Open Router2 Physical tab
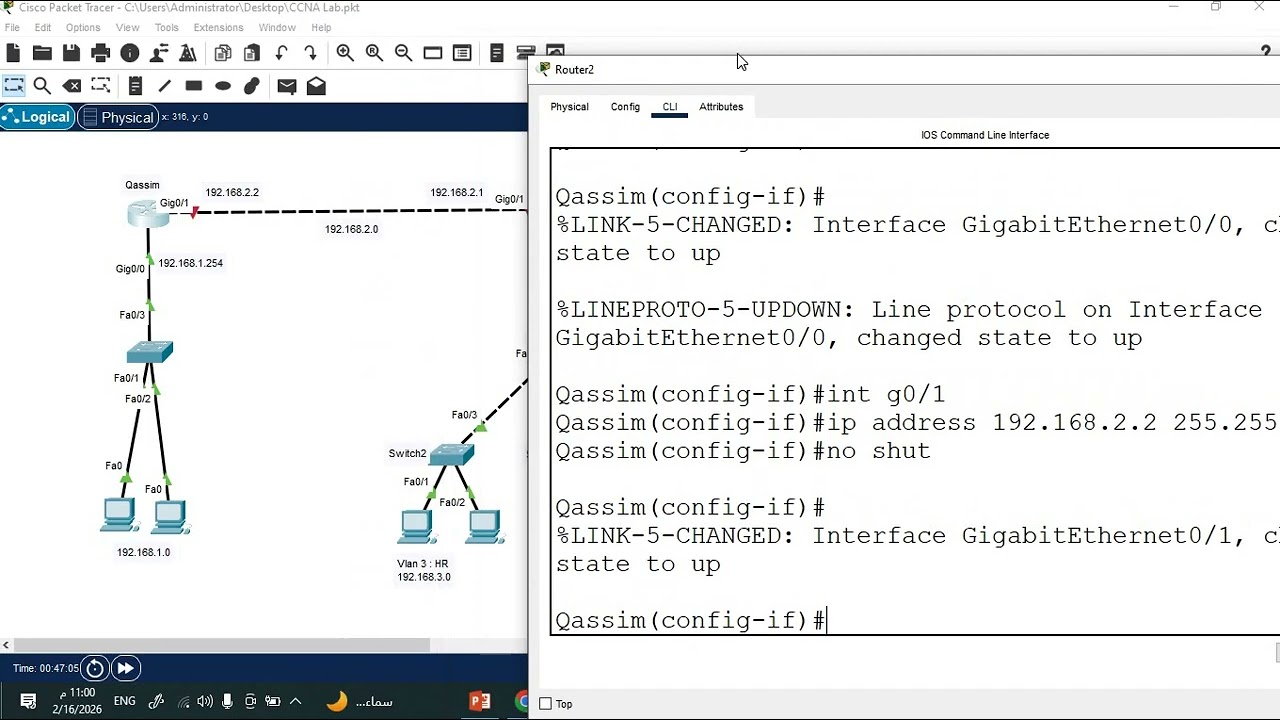Viewport: 1280px width, 720px height. (569, 107)
